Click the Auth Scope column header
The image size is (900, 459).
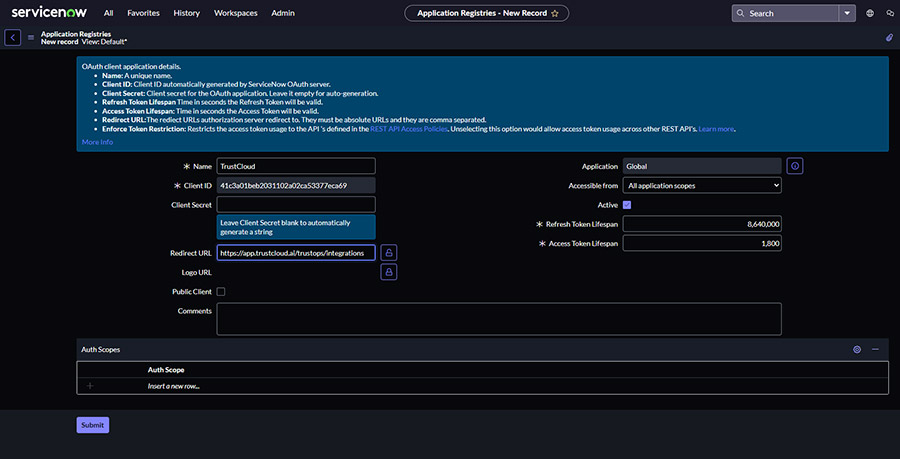(x=166, y=370)
